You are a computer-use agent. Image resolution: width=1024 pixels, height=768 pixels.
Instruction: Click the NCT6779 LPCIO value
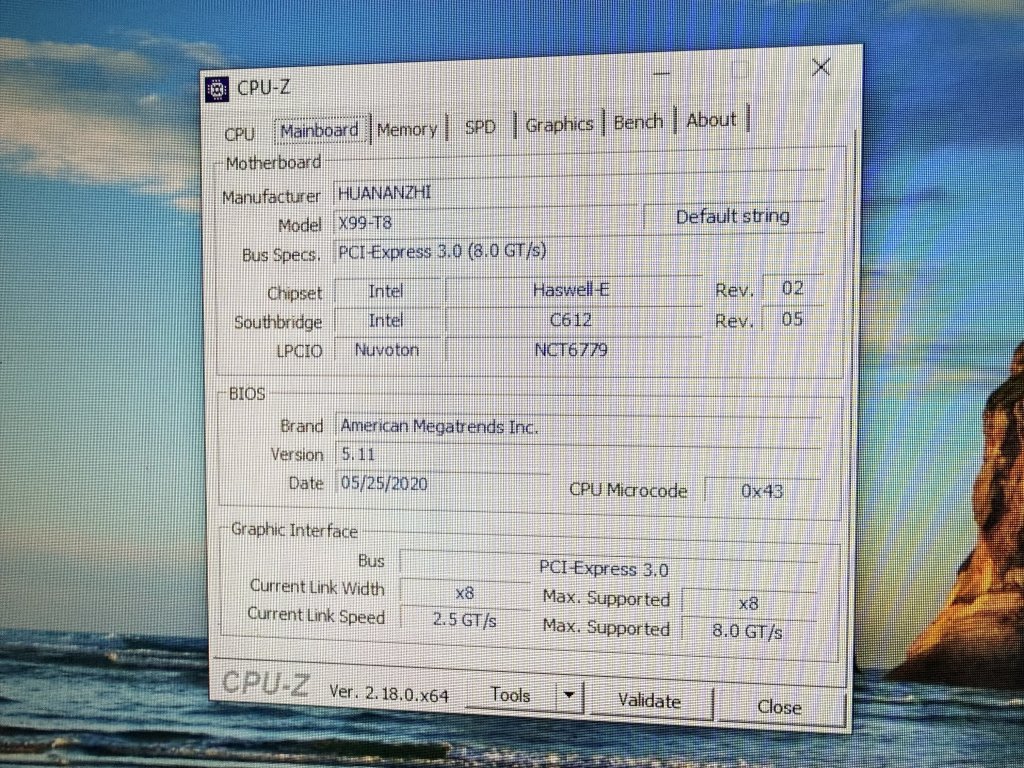(x=572, y=349)
